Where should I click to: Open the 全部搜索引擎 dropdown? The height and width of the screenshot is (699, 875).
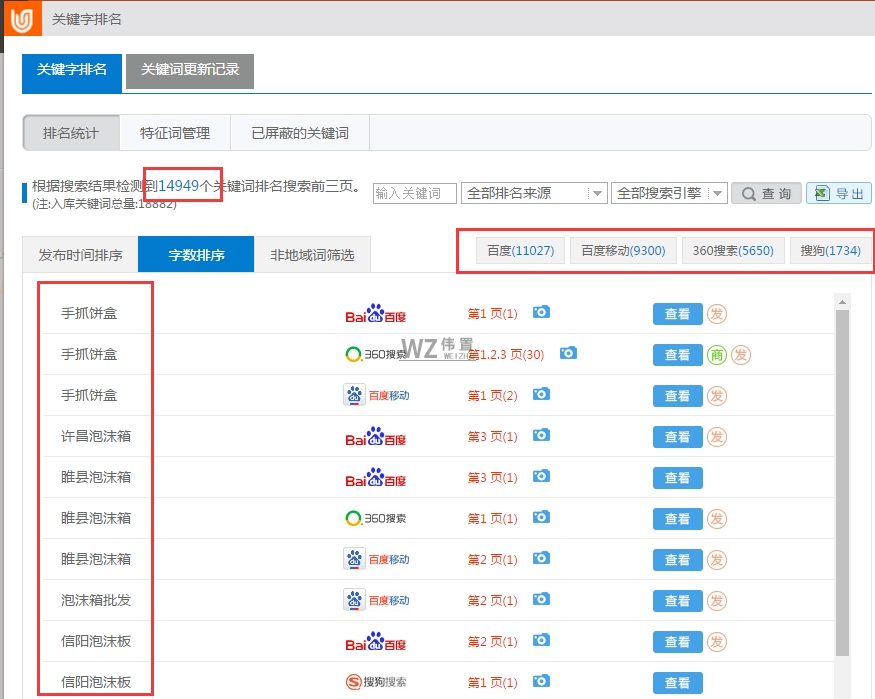(665, 193)
